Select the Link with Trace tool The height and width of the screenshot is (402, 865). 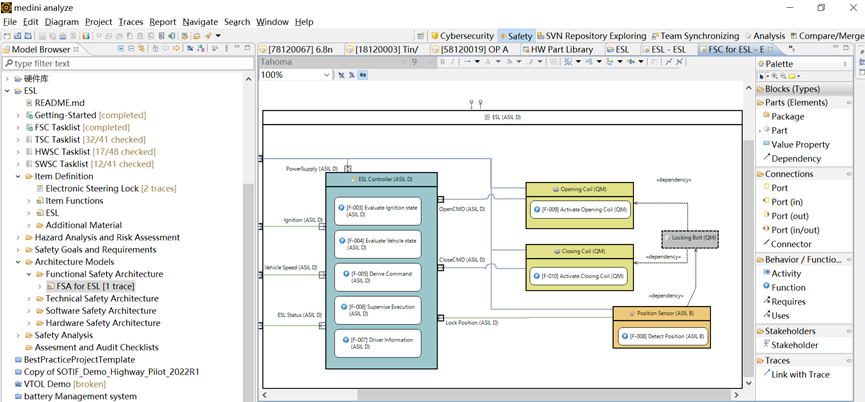coord(796,374)
